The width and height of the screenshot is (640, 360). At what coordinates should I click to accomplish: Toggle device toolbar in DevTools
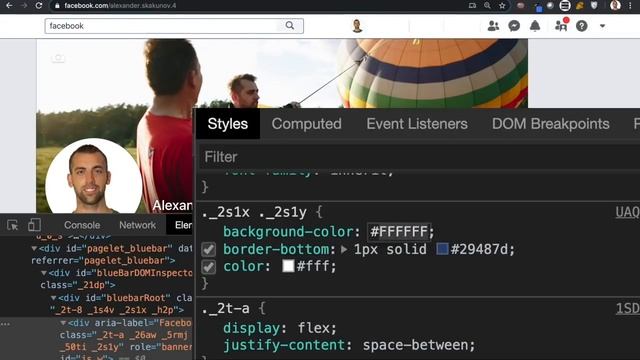[x=34, y=224]
